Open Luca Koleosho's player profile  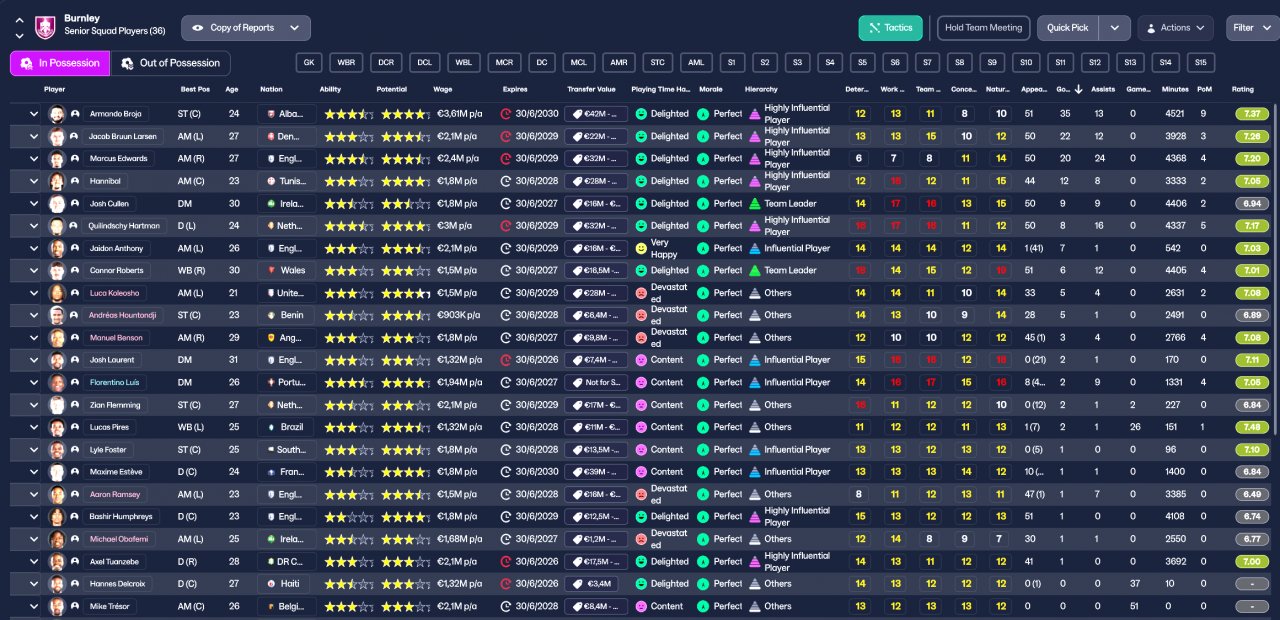coord(114,293)
